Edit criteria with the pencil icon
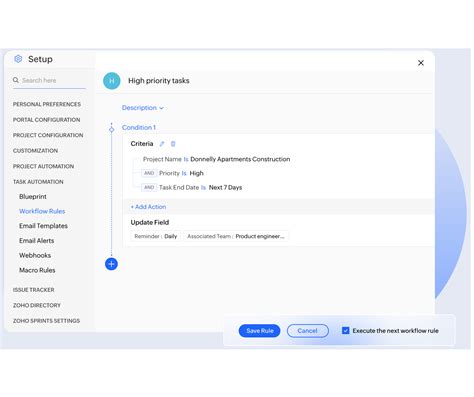The height and width of the screenshot is (397, 474). pyautogui.click(x=162, y=144)
